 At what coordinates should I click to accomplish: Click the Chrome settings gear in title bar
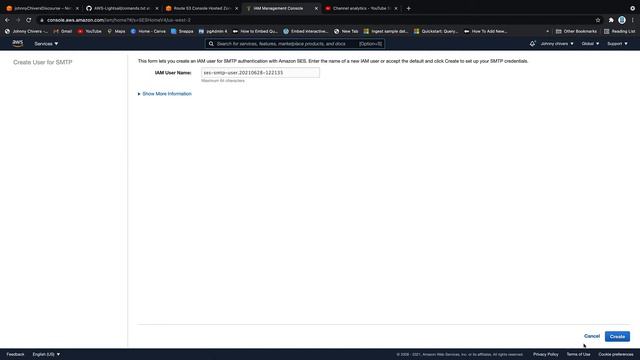[x=632, y=8]
